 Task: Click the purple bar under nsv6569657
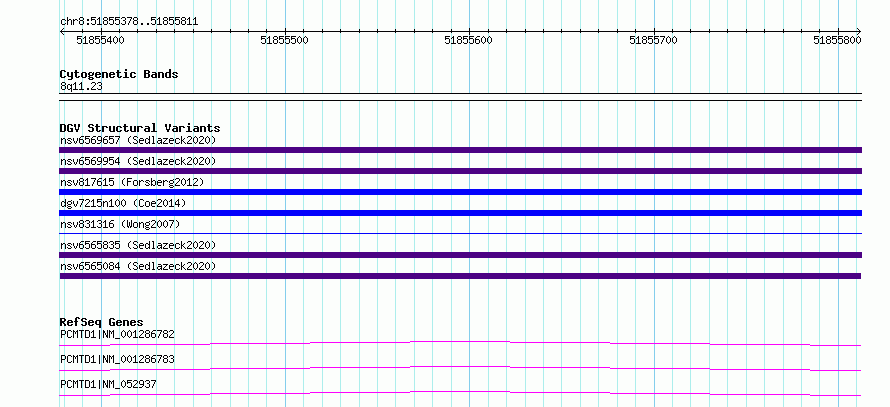[460, 150]
